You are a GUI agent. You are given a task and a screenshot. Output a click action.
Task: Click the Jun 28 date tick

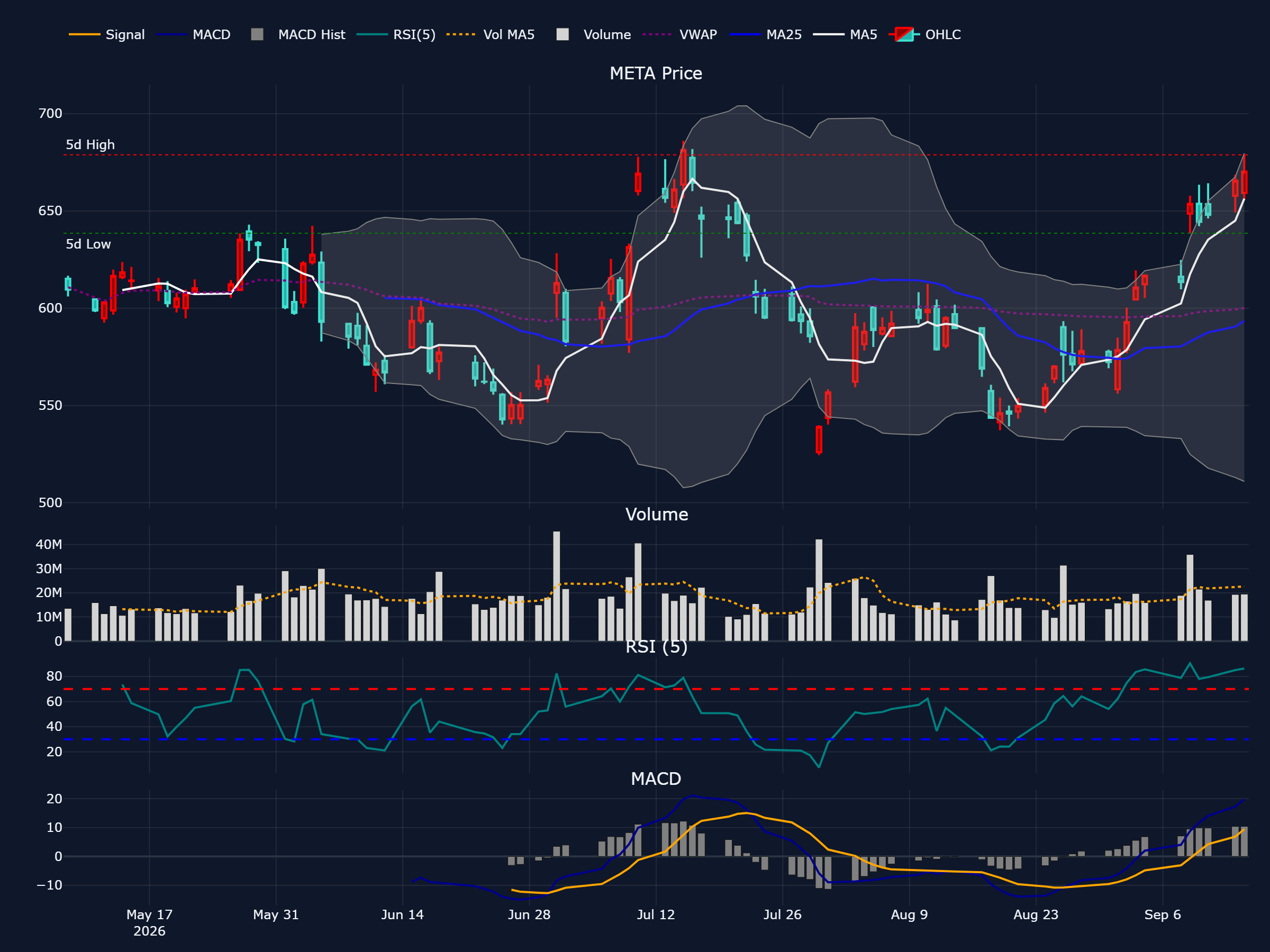(x=529, y=914)
